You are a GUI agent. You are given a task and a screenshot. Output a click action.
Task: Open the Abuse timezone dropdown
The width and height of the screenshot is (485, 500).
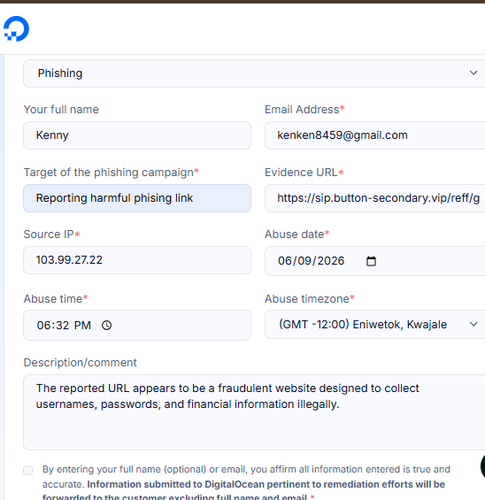[375, 324]
